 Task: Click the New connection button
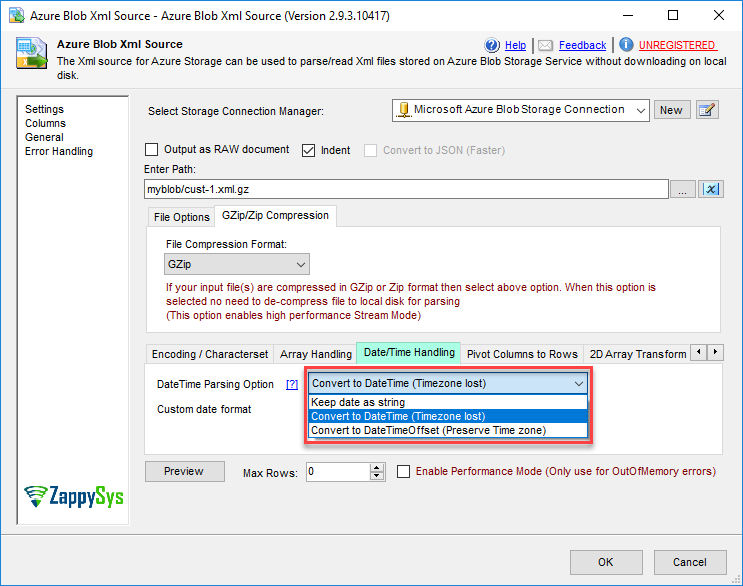[x=671, y=110]
